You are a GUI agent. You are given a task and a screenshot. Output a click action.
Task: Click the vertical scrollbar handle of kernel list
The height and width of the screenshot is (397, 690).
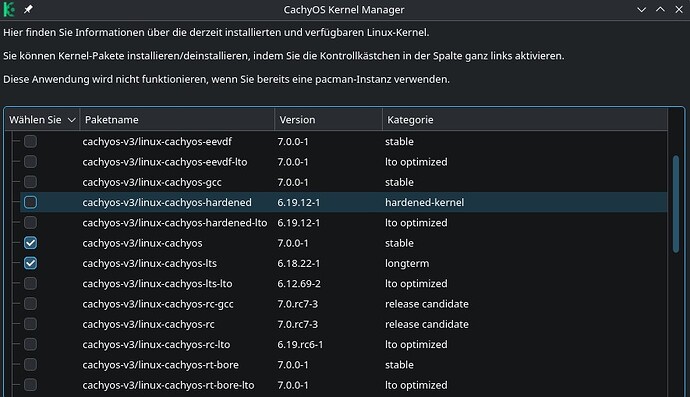[x=675, y=204]
